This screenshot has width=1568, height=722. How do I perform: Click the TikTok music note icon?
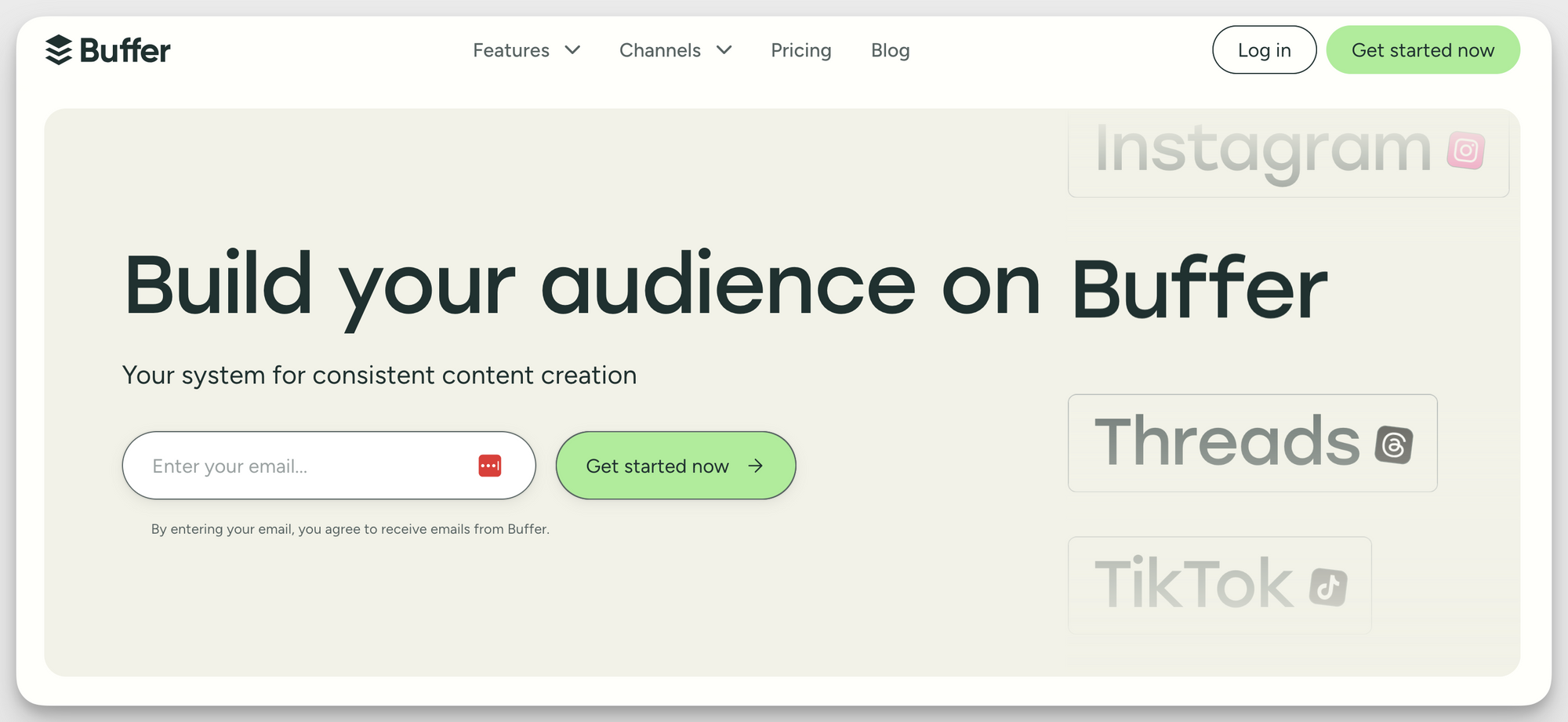(x=1328, y=587)
